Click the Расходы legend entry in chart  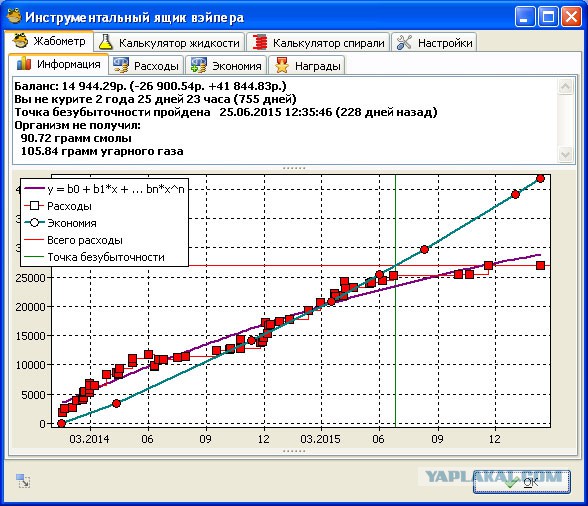(x=58, y=206)
